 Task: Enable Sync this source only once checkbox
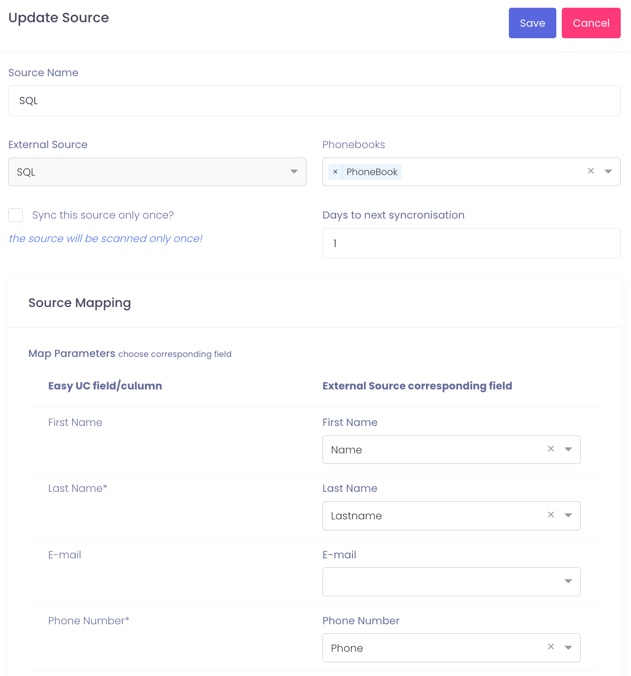(16, 215)
